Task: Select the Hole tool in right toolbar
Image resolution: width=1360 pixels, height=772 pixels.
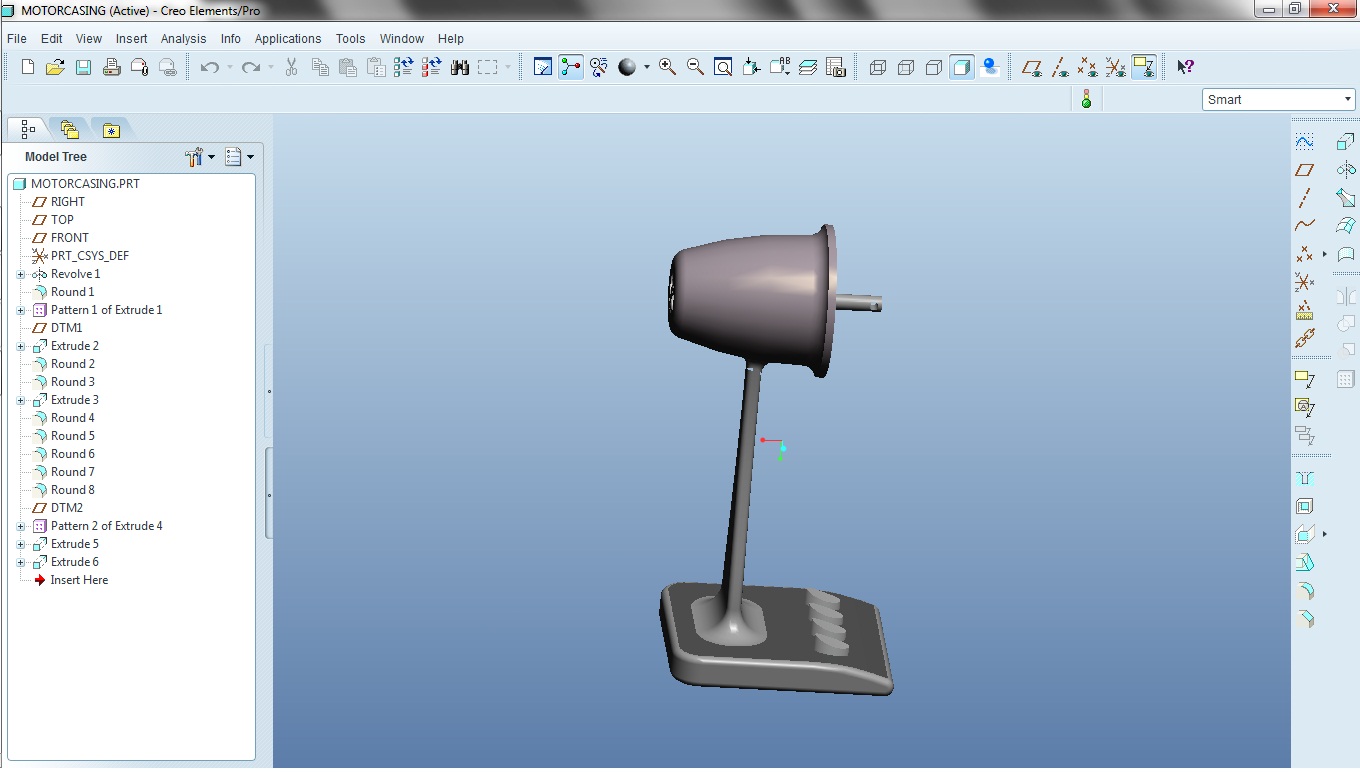Action: point(1304,478)
